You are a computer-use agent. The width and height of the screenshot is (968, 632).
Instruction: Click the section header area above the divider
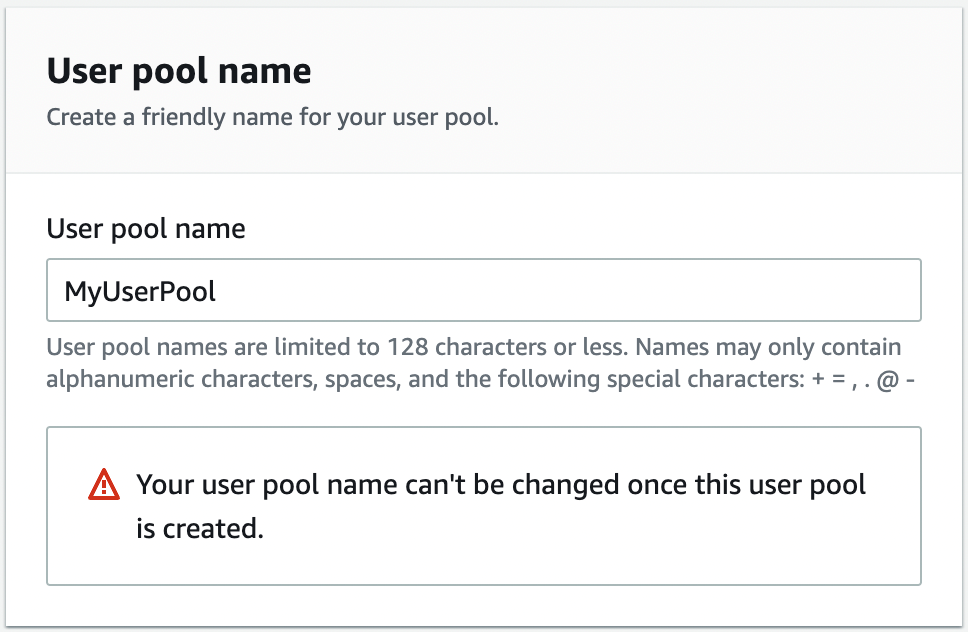click(x=484, y=90)
